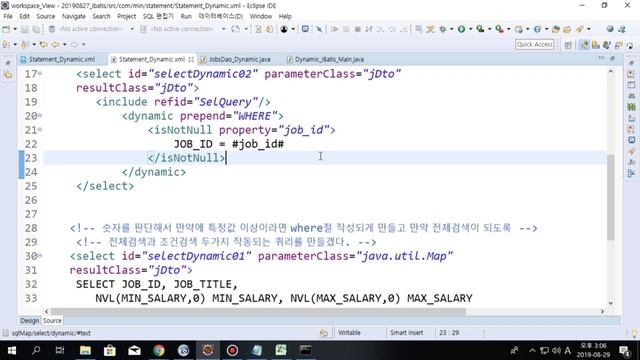This screenshot has height=360, width=640.
Task: Click the Open Type icon in toolbar
Action: click(555, 29)
